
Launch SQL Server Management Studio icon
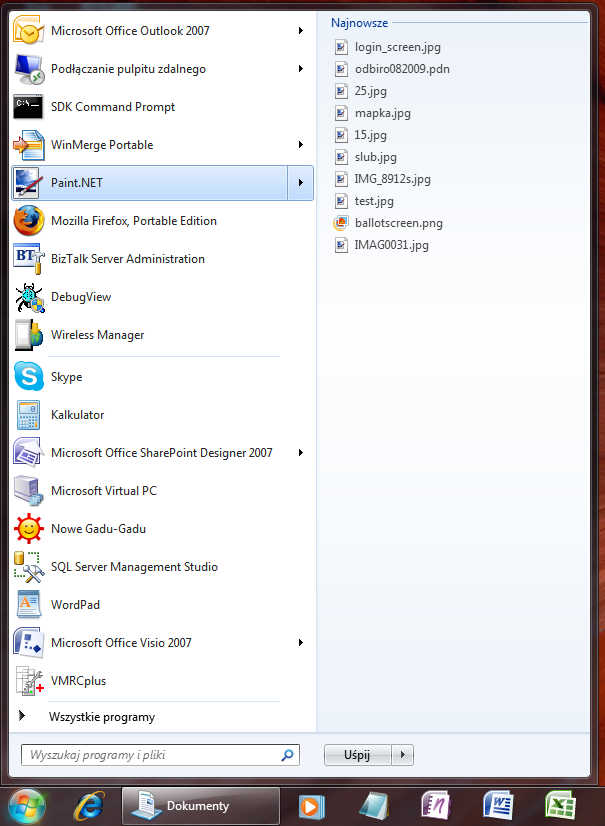(x=28, y=567)
